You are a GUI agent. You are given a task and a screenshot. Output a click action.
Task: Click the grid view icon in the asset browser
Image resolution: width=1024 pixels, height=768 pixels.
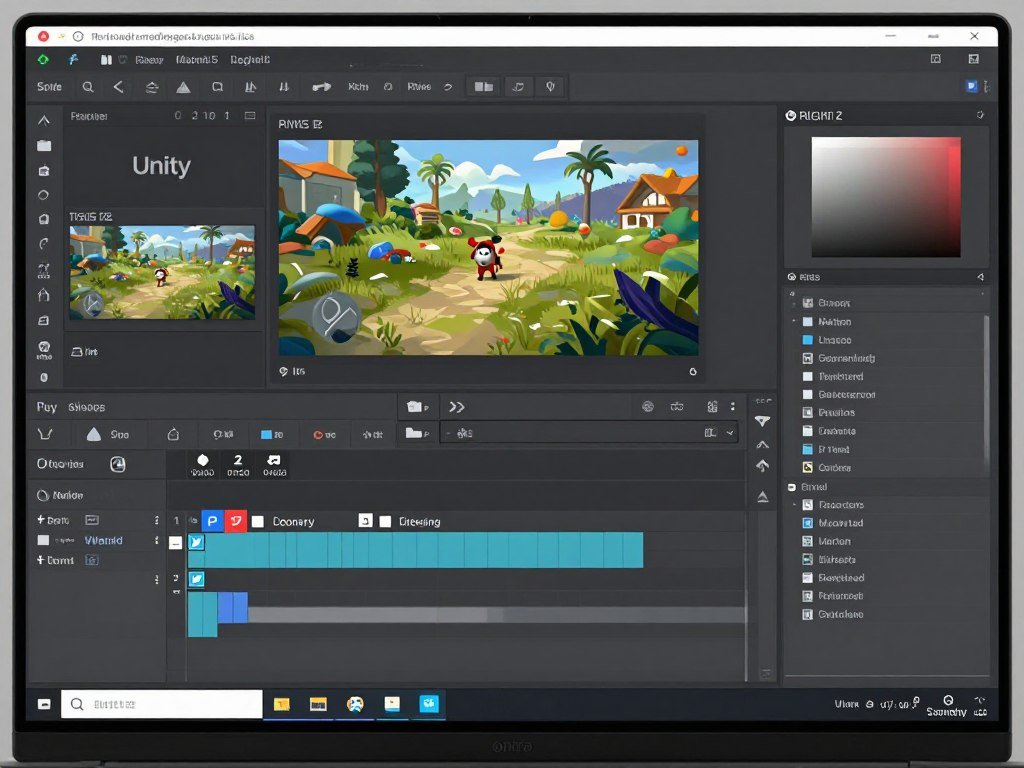coord(713,407)
